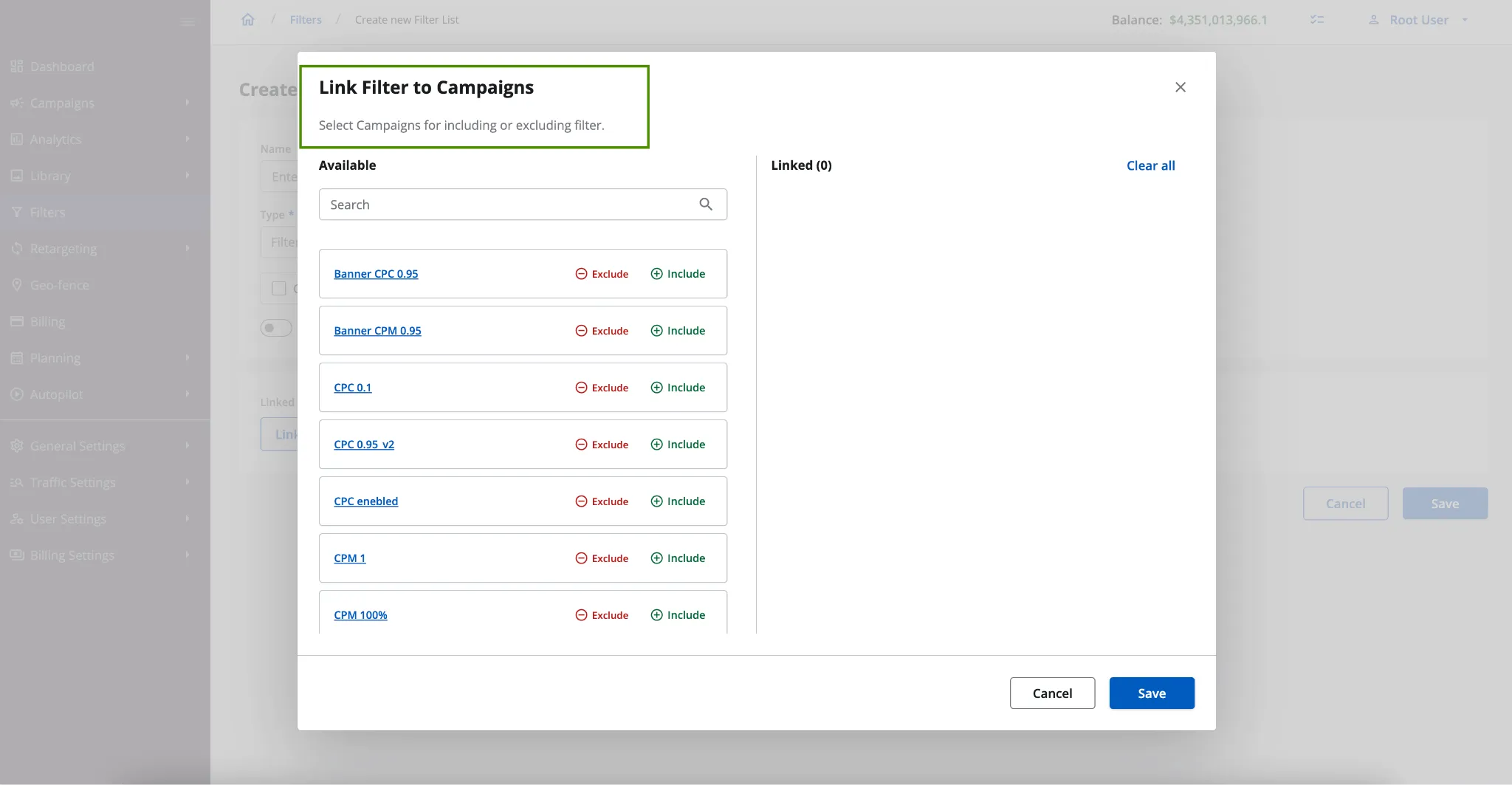Open Geo-fence in the sidebar
Image resolution: width=1512 pixels, height=785 pixels.
click(x=105, y=285)
